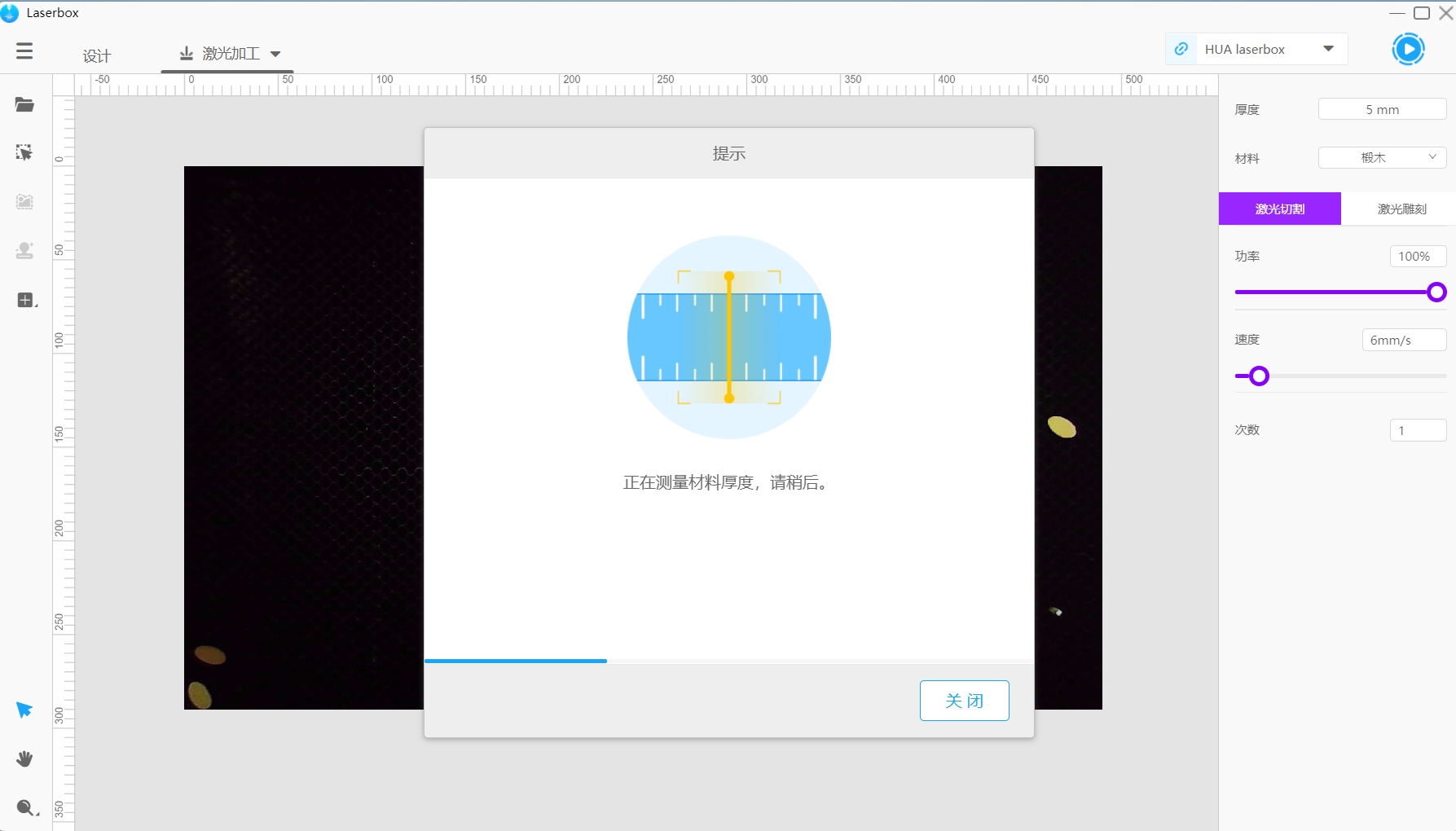1456x831 pixels.
Task: Click the 功率 100% value field
Action: click(1418, 256)
